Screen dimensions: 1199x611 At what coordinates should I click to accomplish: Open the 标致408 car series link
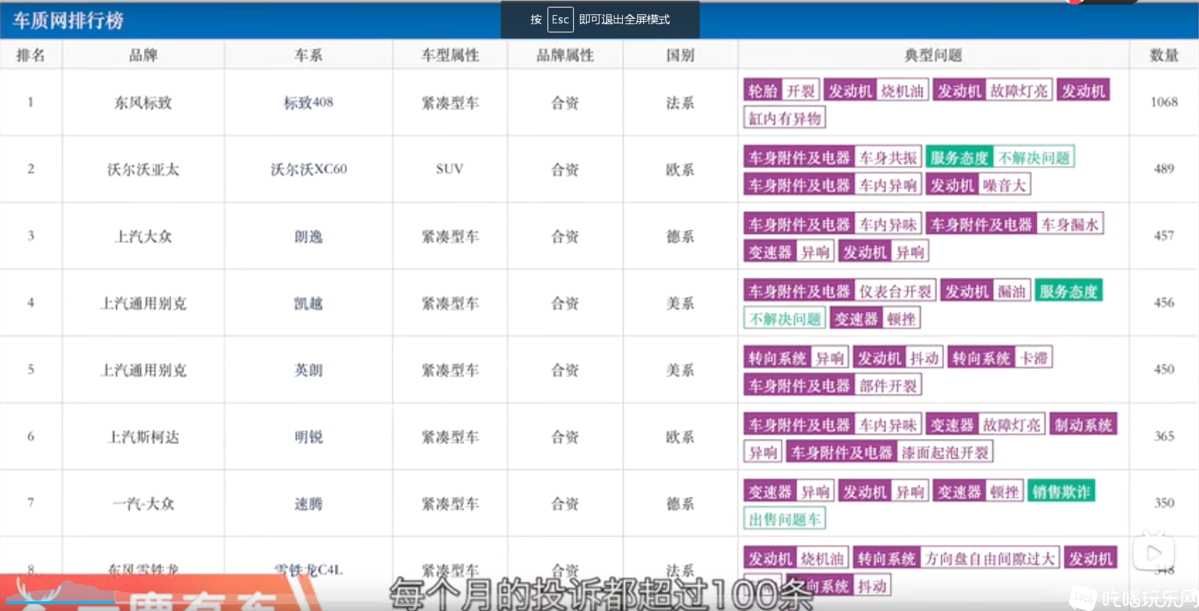308,103
